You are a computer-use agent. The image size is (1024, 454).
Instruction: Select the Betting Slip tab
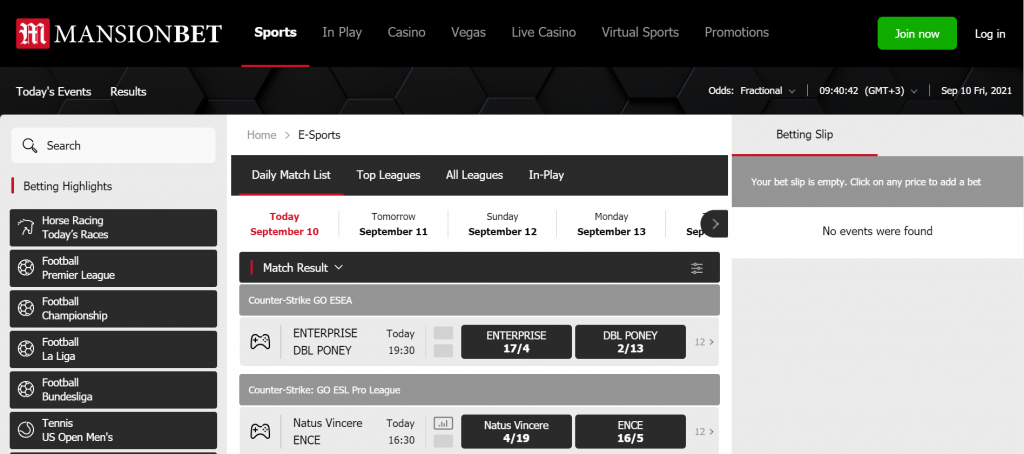click(x=805, y=135)
